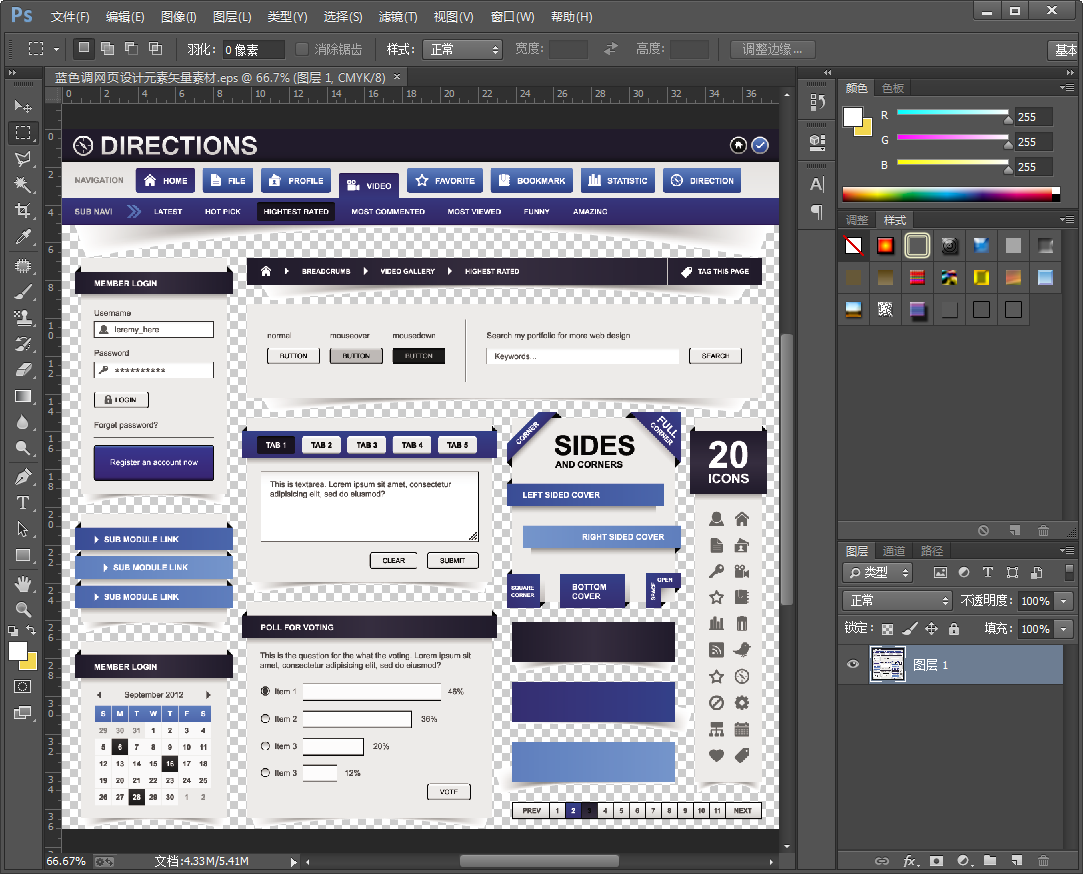Select the Zoom tool
The image size is (1083, 874).
(x=23, y=609)
